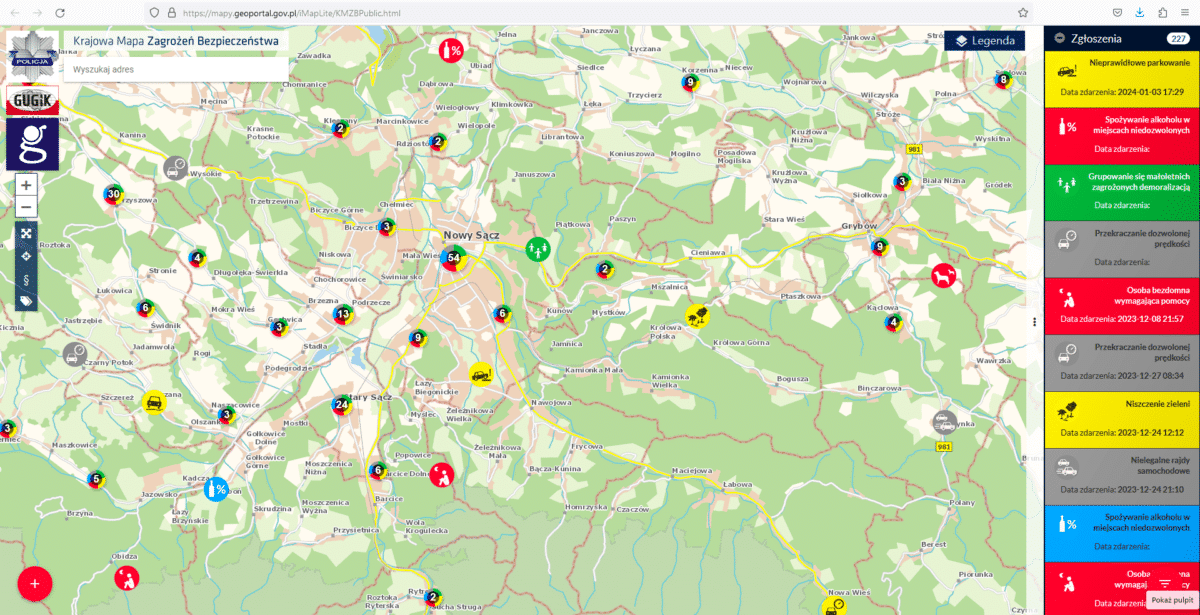1200x615 pixels.
Task: Click the GUGiK logo
Action: [x=33, y=100]
